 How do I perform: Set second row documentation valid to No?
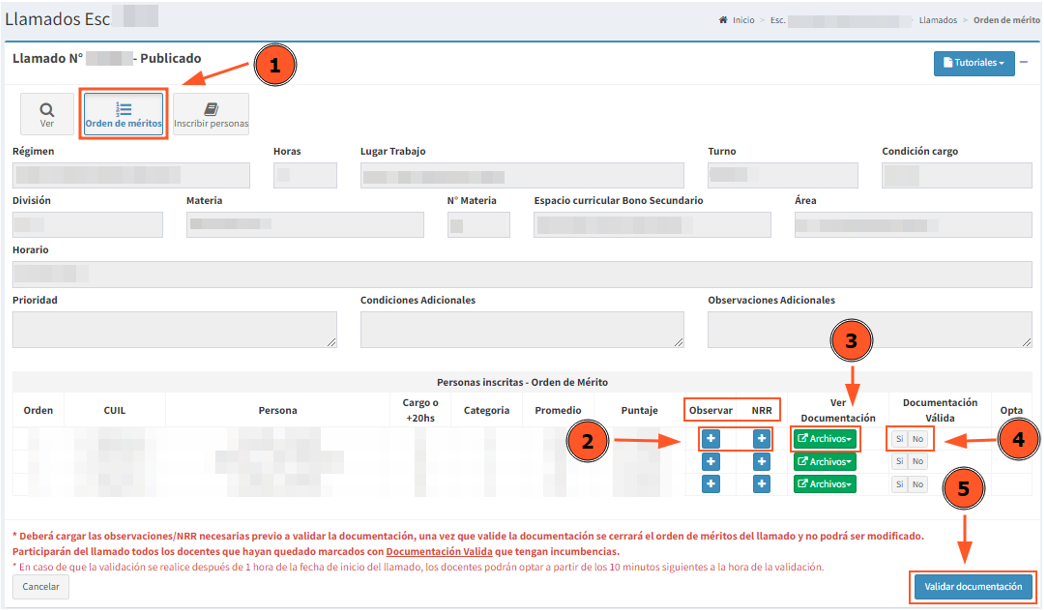(x=917, y=461)
